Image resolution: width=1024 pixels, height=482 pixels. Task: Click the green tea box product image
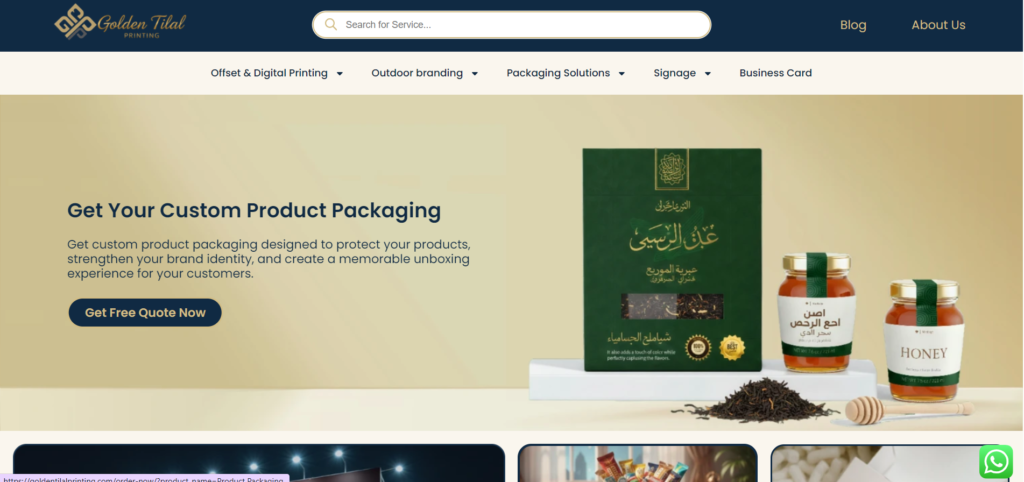672,259
